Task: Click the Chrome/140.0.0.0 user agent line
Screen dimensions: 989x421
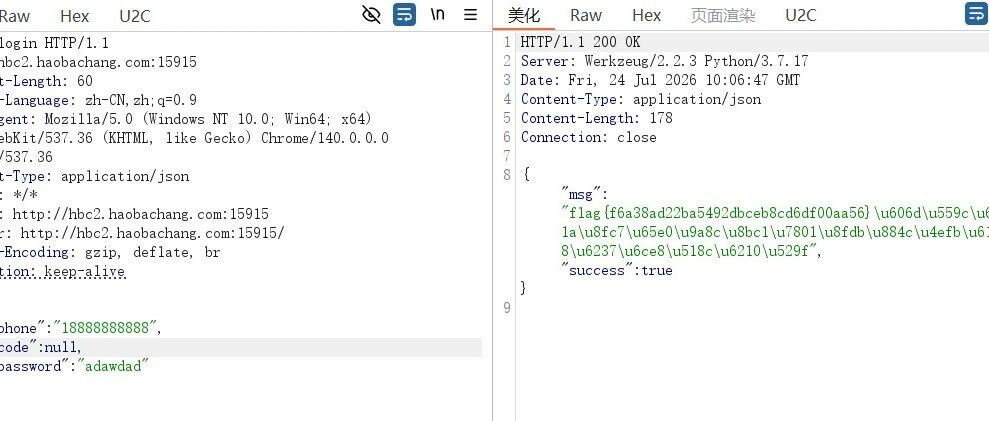Action: click(194, 138)
